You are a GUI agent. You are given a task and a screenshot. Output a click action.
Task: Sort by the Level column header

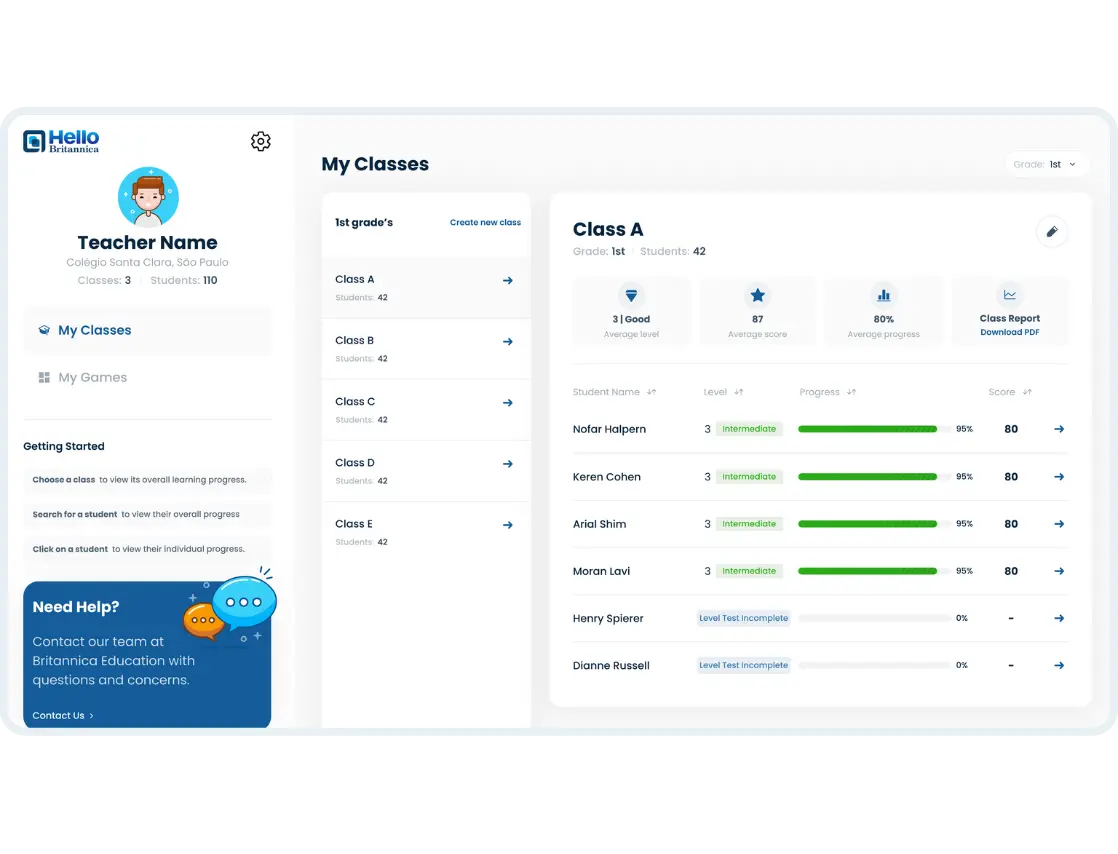pyautogui.click(x=723, y=392)
